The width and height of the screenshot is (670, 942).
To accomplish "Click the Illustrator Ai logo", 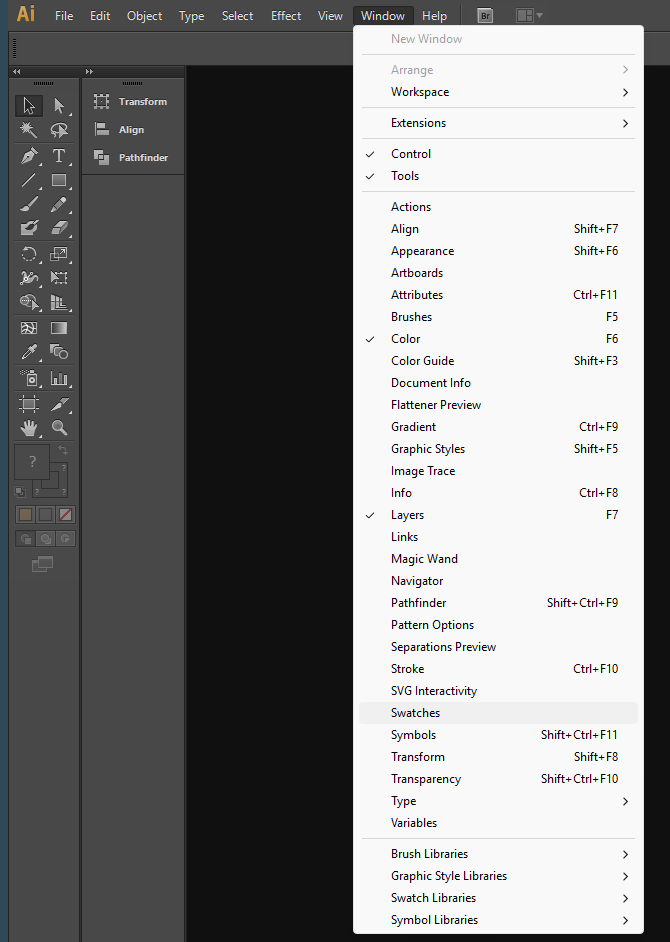I will [x=26, y=14].
